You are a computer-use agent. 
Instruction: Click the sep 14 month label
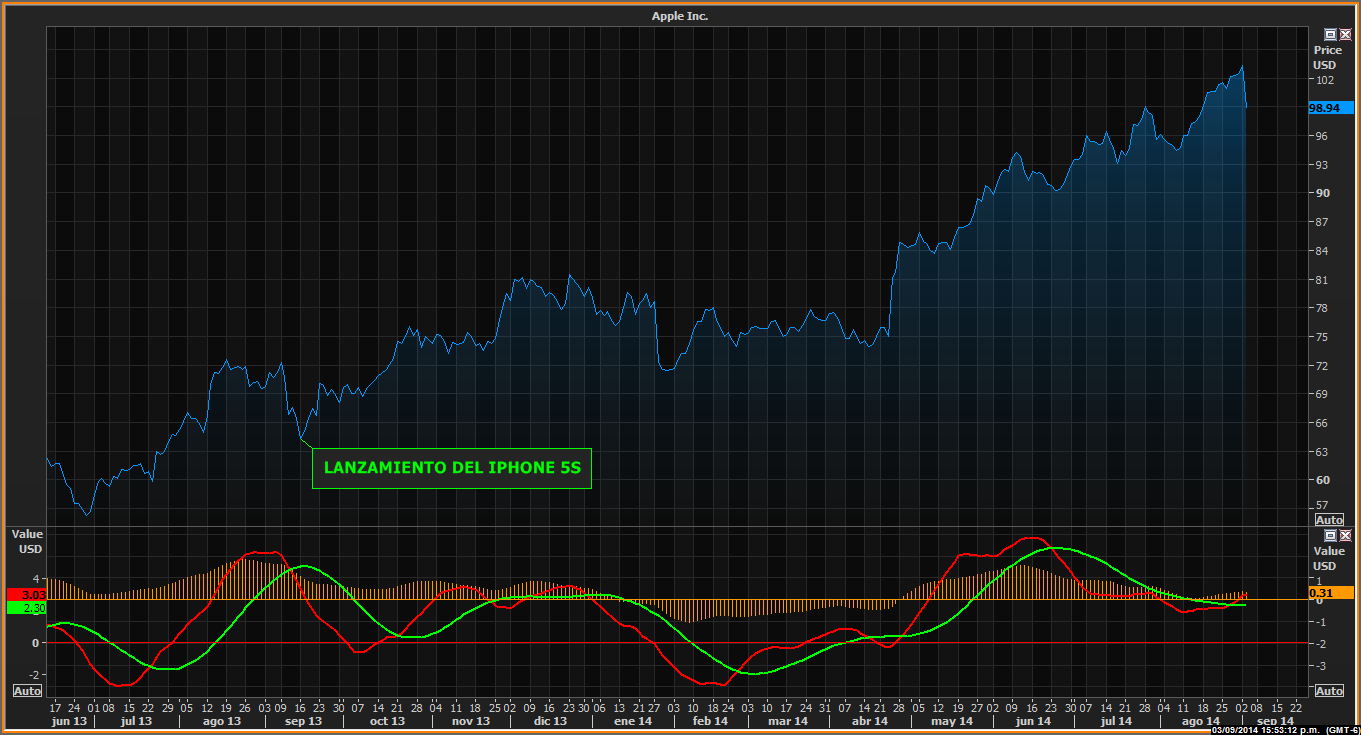coord(1275,721)
